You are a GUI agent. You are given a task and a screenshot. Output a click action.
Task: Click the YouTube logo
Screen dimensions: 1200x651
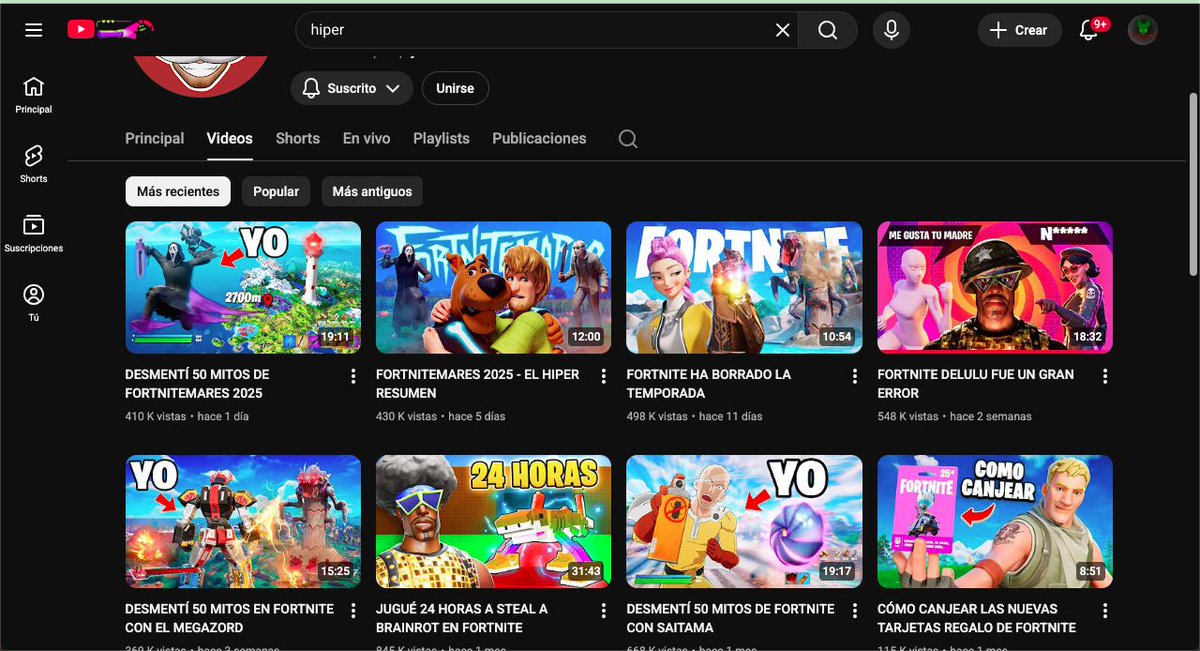click(x=111, y=30)
